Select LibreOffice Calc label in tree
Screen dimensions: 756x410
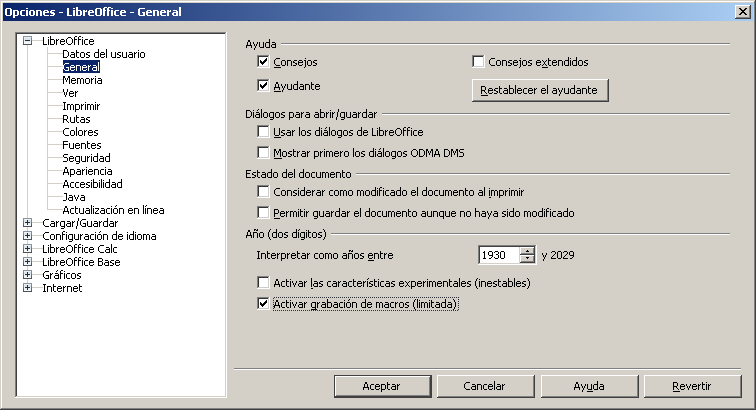click(x=80, y=249)
